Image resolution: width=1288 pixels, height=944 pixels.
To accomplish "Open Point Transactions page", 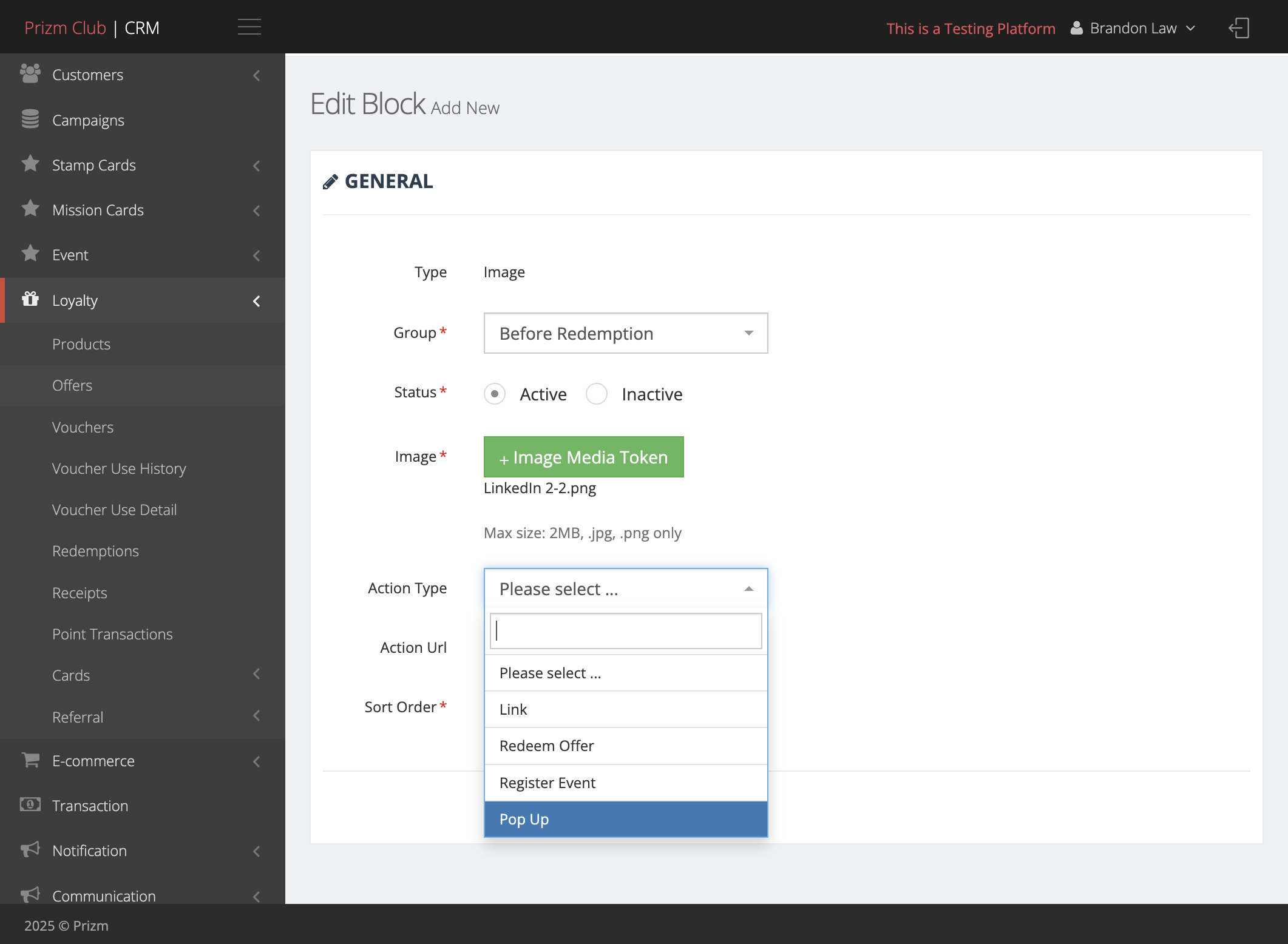I will tap(143, 634).
